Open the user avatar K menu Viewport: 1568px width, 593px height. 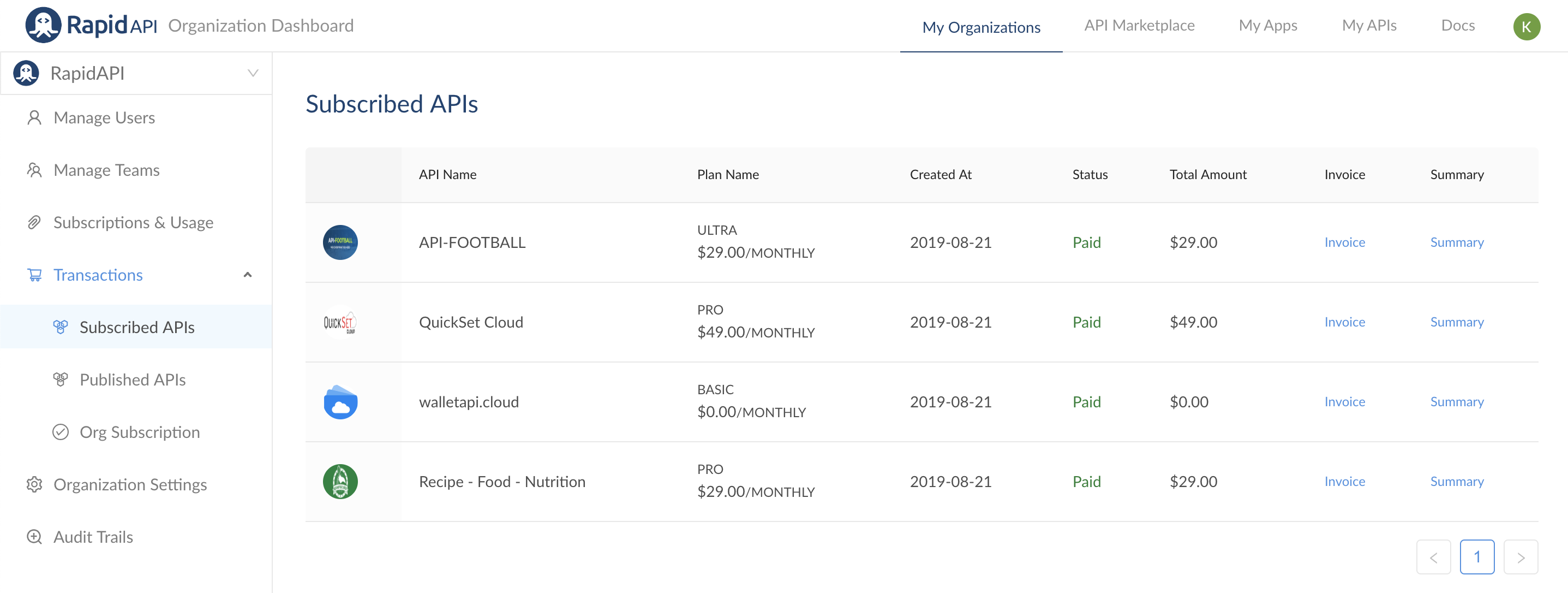pyautogui.click(x=1525, y=26)
